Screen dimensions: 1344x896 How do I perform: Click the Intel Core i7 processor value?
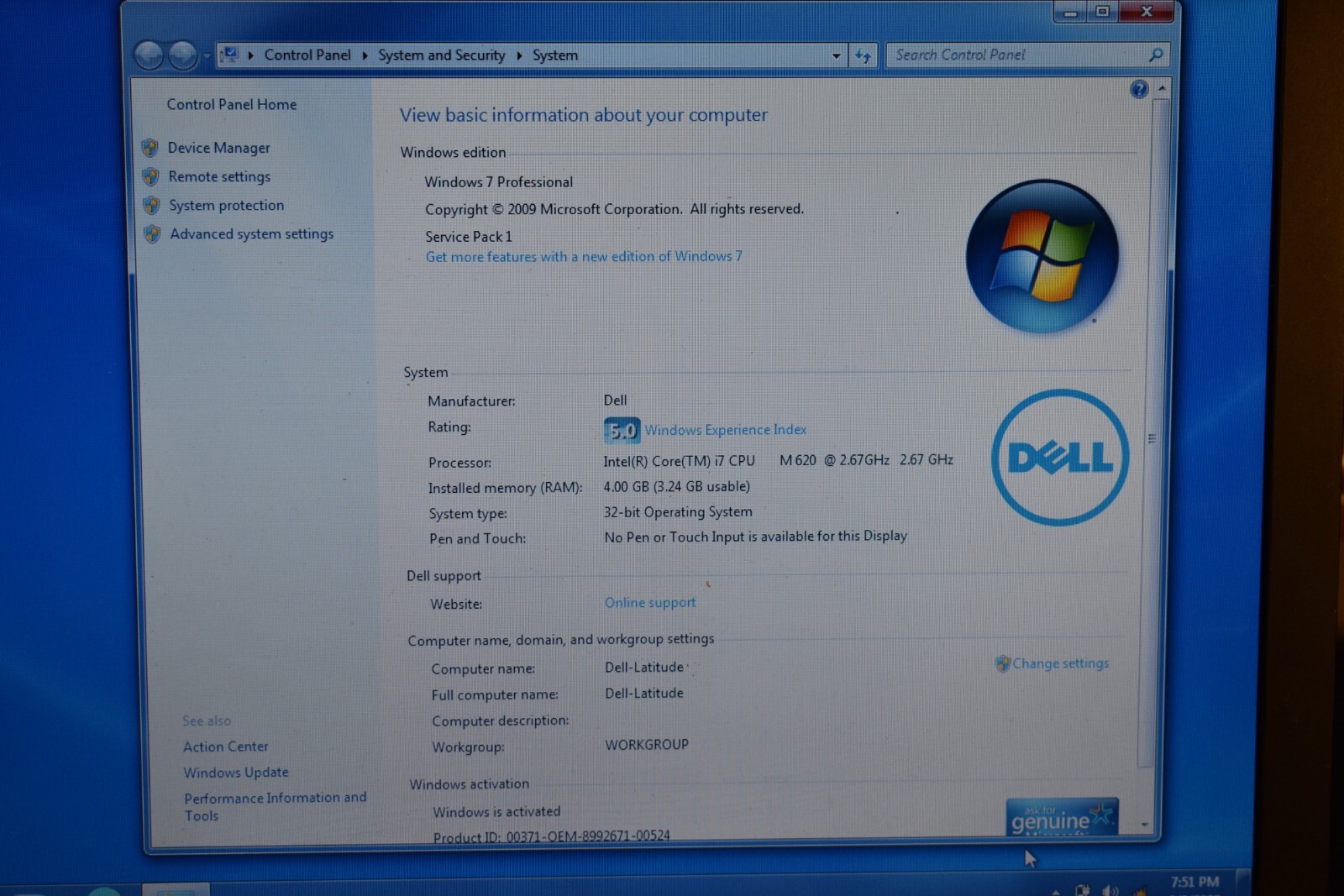coord(778,460)
